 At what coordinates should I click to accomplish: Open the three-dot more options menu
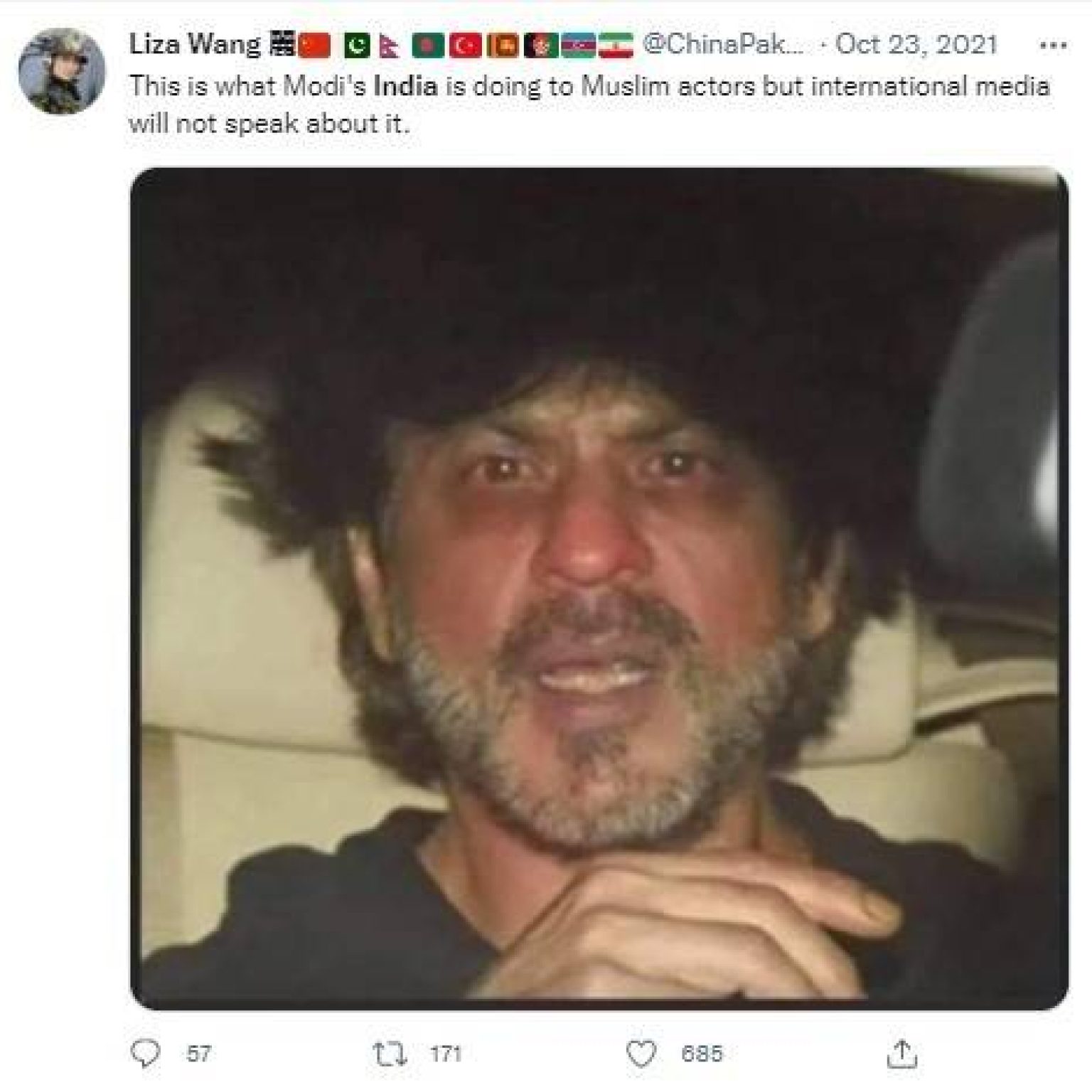tap(1053, 45)
